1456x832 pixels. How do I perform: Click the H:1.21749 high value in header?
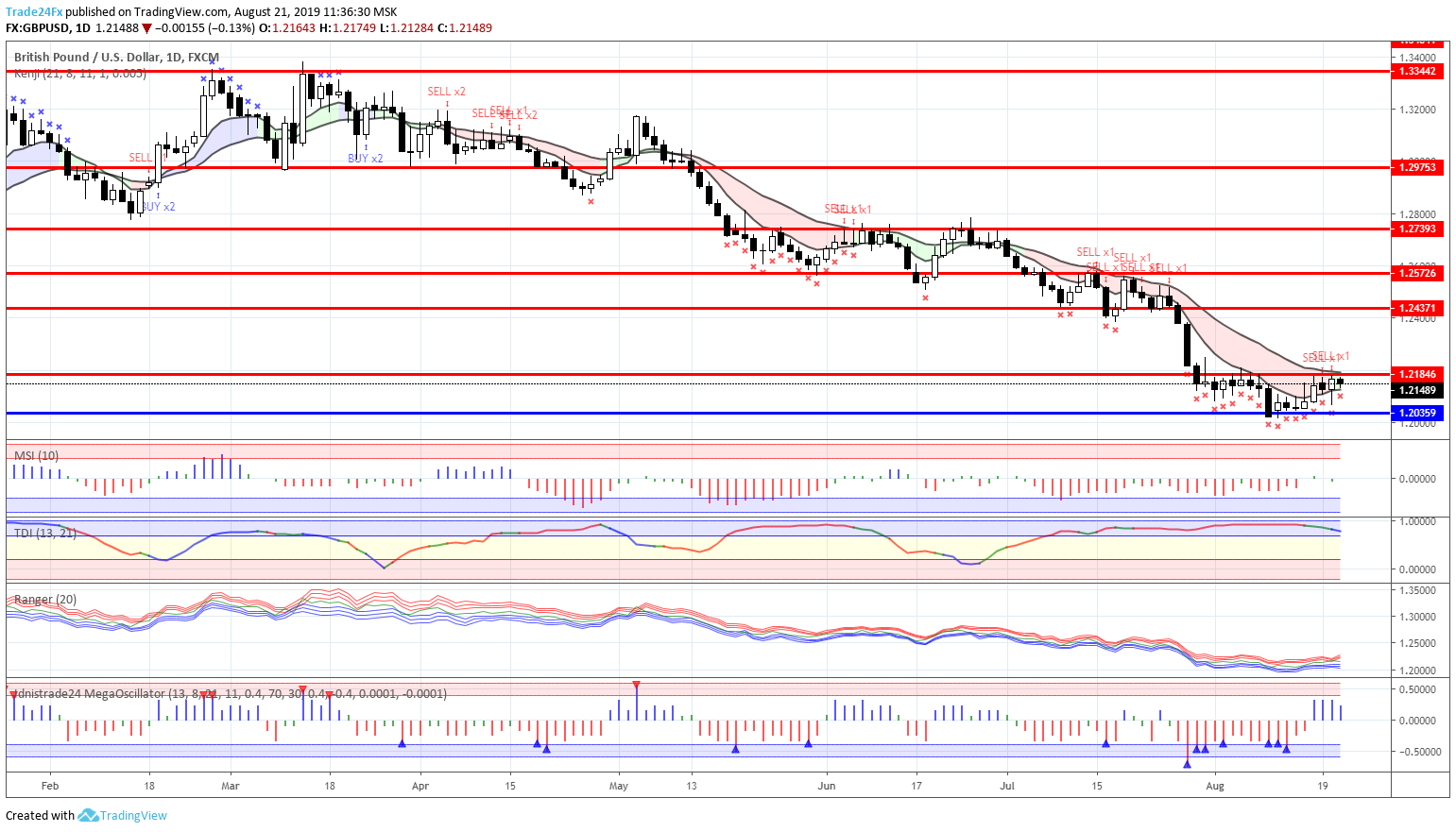[348, 27]
